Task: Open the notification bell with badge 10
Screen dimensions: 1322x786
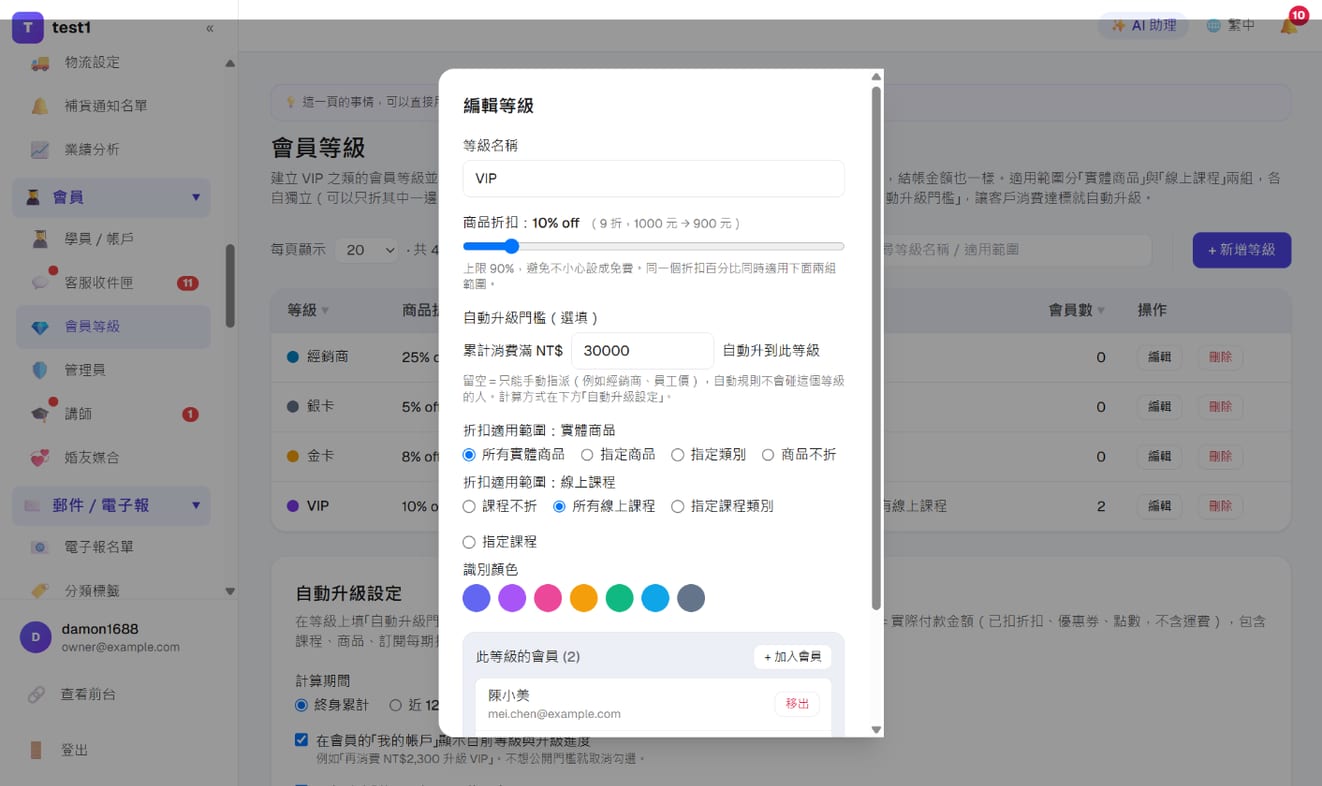Action: [x=1289, y=25]
